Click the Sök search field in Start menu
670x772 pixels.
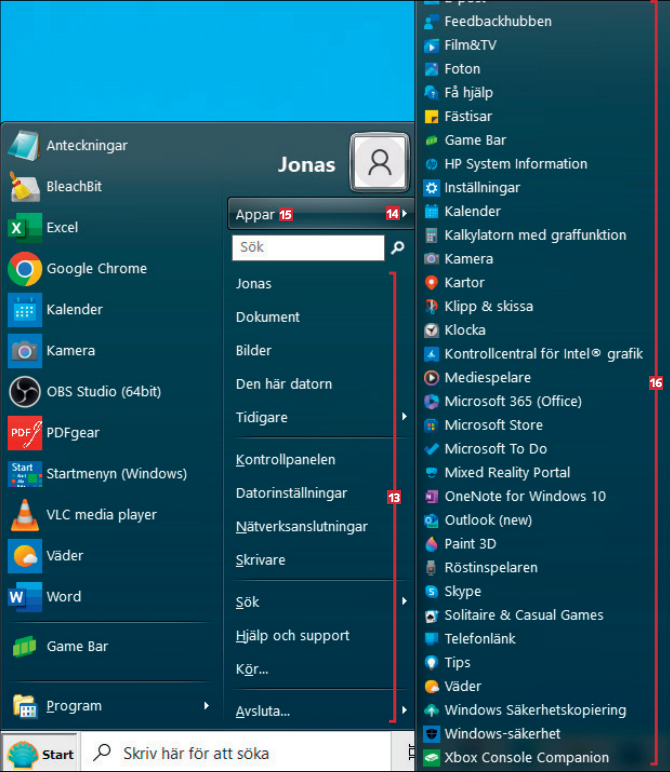point(308,247)
